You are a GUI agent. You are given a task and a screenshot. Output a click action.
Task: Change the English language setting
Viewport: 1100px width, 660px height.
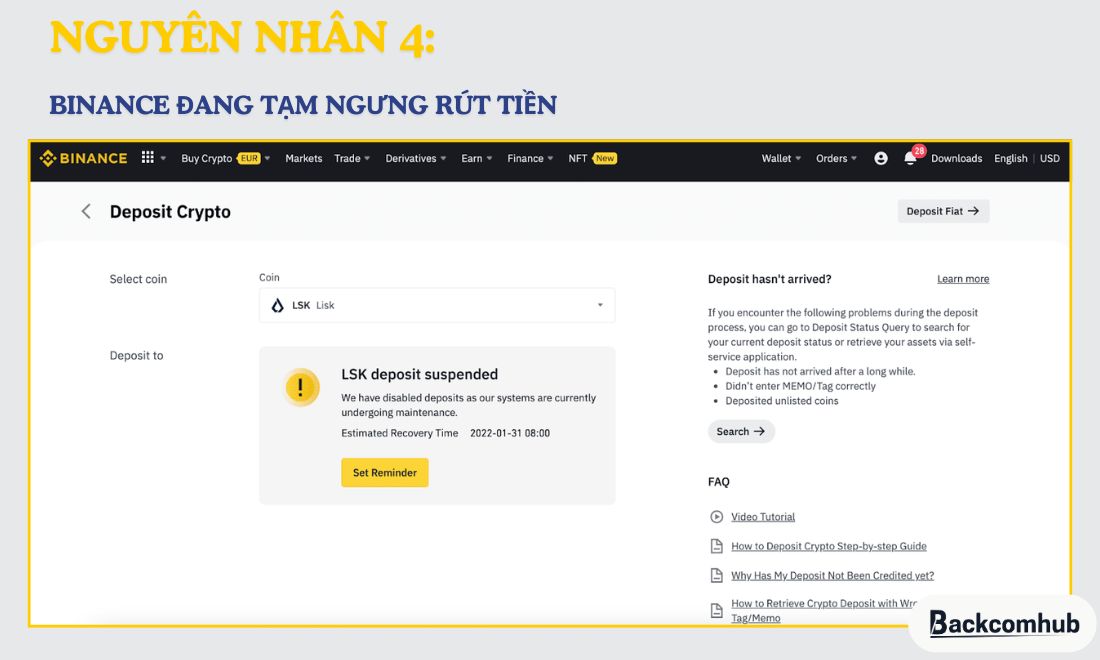pyautogui.click(x=1010, y=159)
